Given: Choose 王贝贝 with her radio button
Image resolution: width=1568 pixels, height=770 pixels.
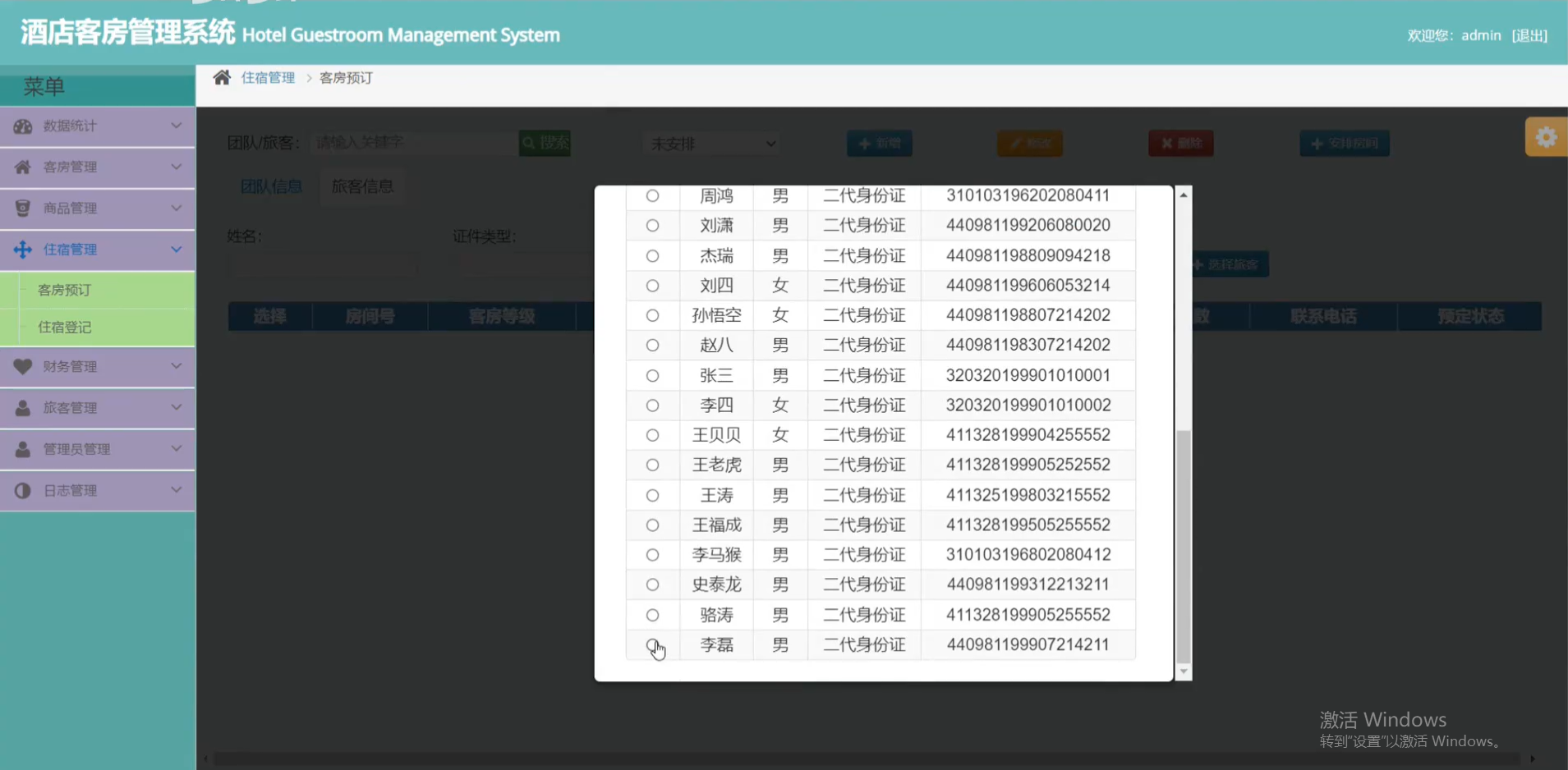Looking at the screenshot, I should coord(652,435).
